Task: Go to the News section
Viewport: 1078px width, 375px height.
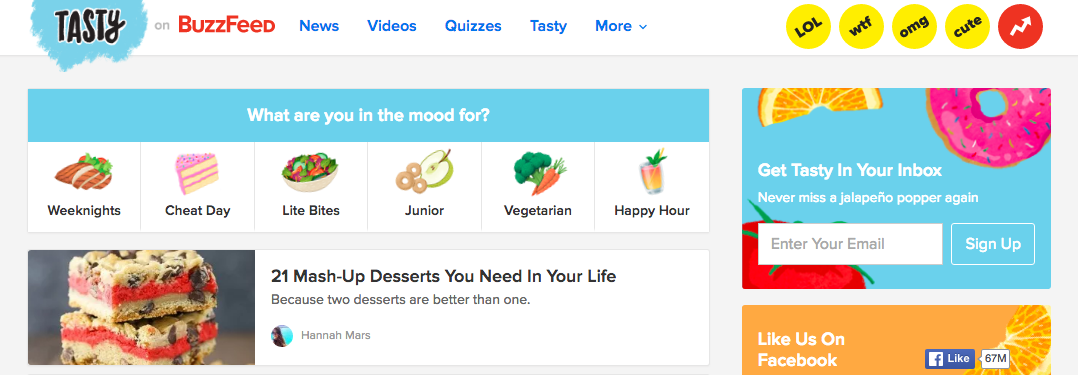Action: click(319, 26)
